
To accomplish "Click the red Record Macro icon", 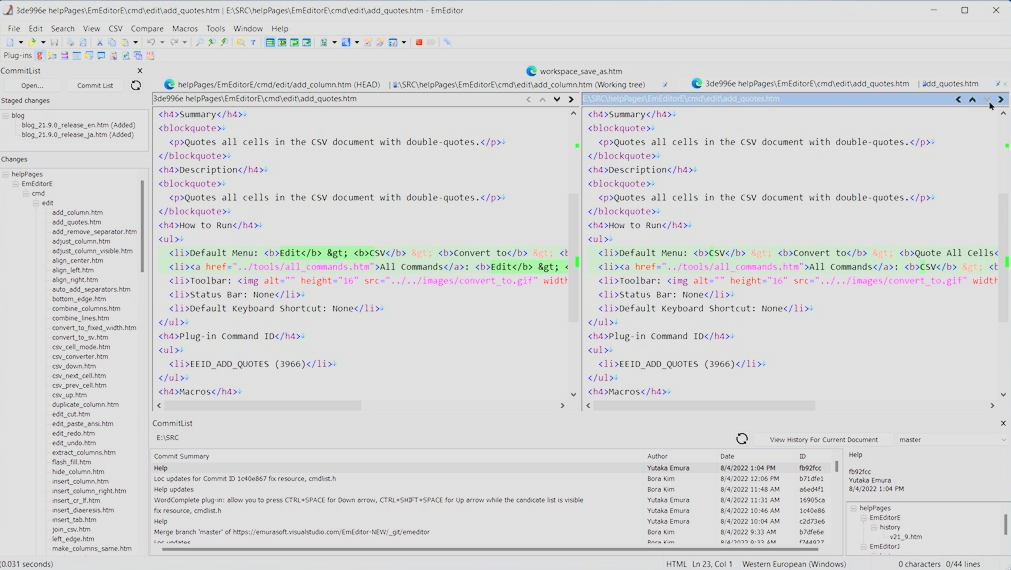I will pos(419,42).
